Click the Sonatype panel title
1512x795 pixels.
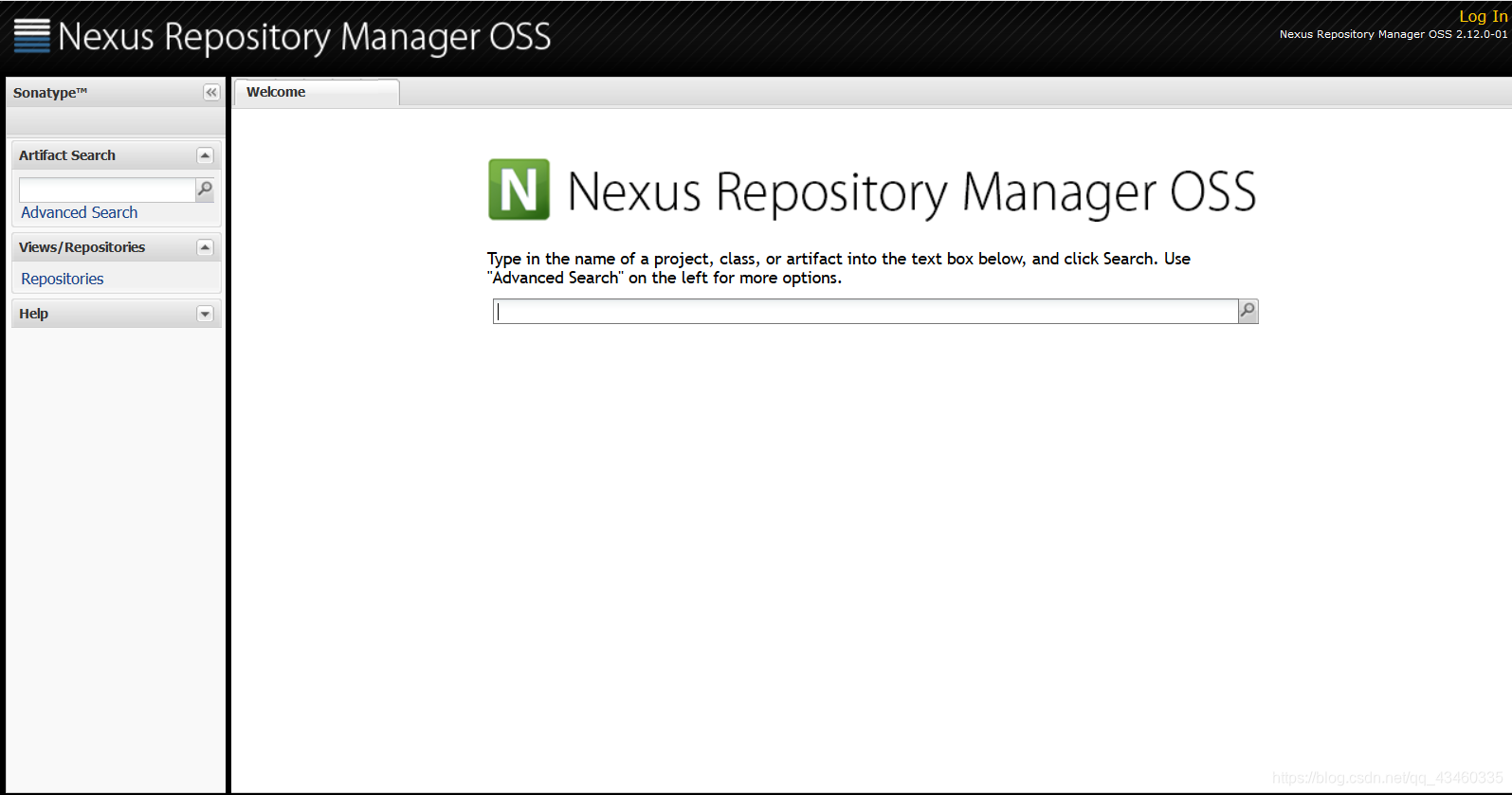click(x=50, y=93)
